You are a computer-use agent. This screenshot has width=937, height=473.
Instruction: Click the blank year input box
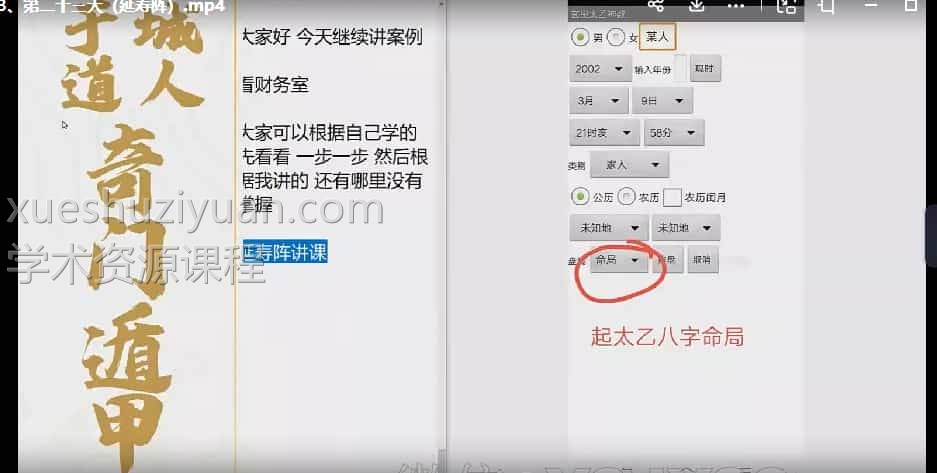click(680, 69)
